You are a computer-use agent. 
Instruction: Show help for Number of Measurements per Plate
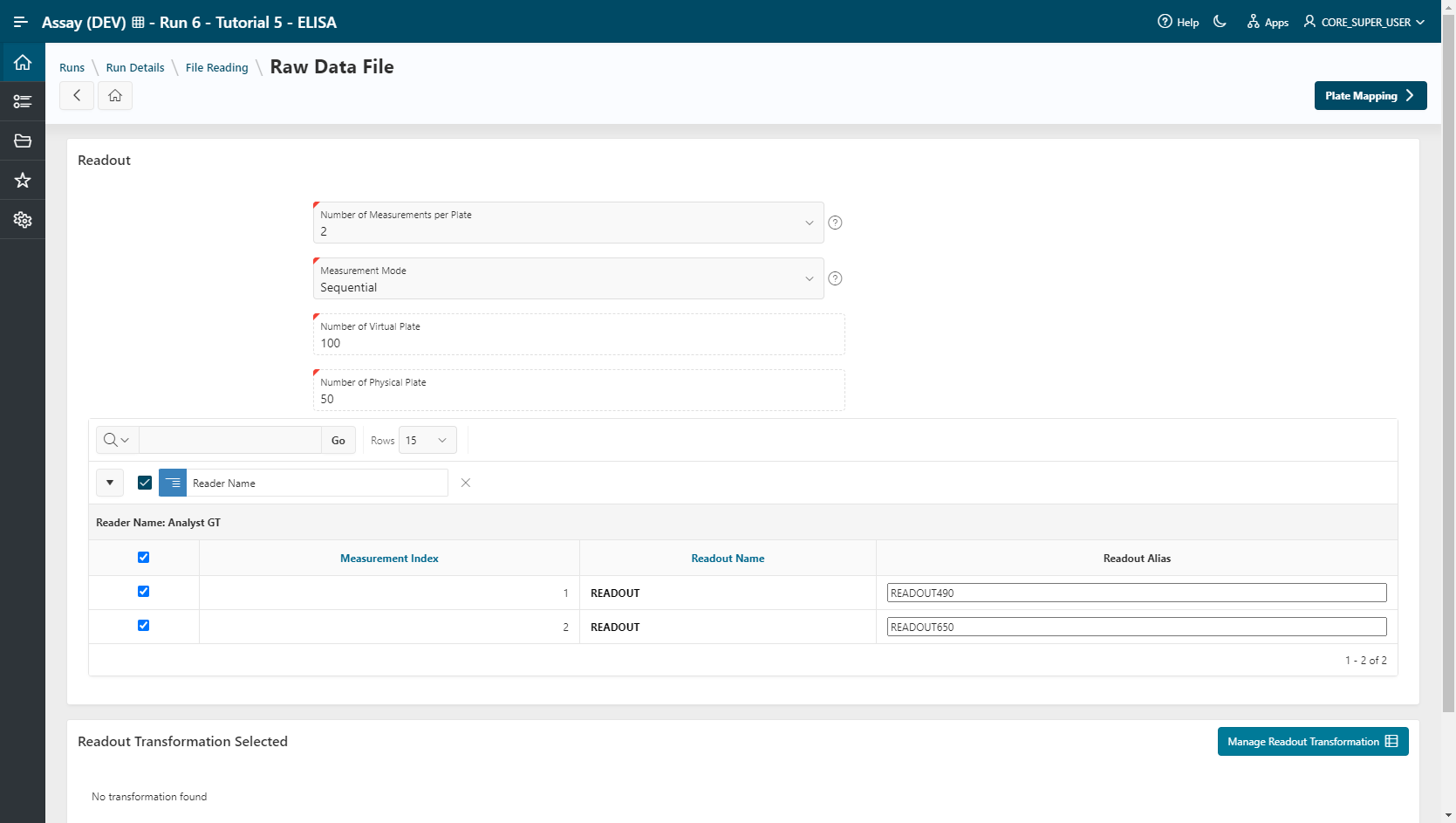[x=835, y=223]
